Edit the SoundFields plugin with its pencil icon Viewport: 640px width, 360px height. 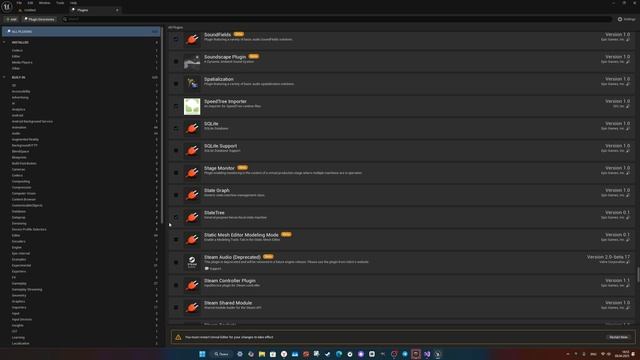628,40
